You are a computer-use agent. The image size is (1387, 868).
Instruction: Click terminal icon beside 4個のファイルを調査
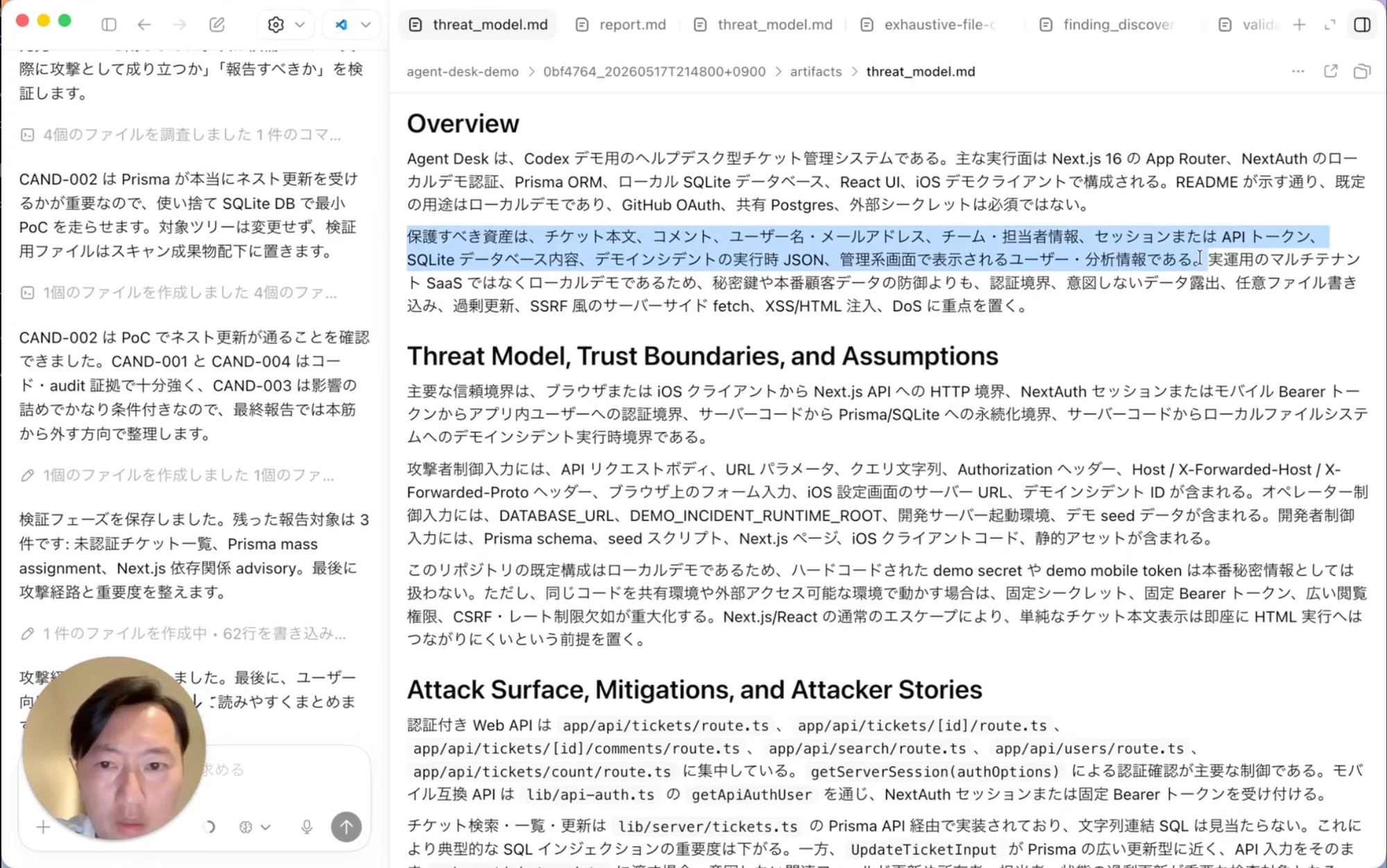[28, 134]
